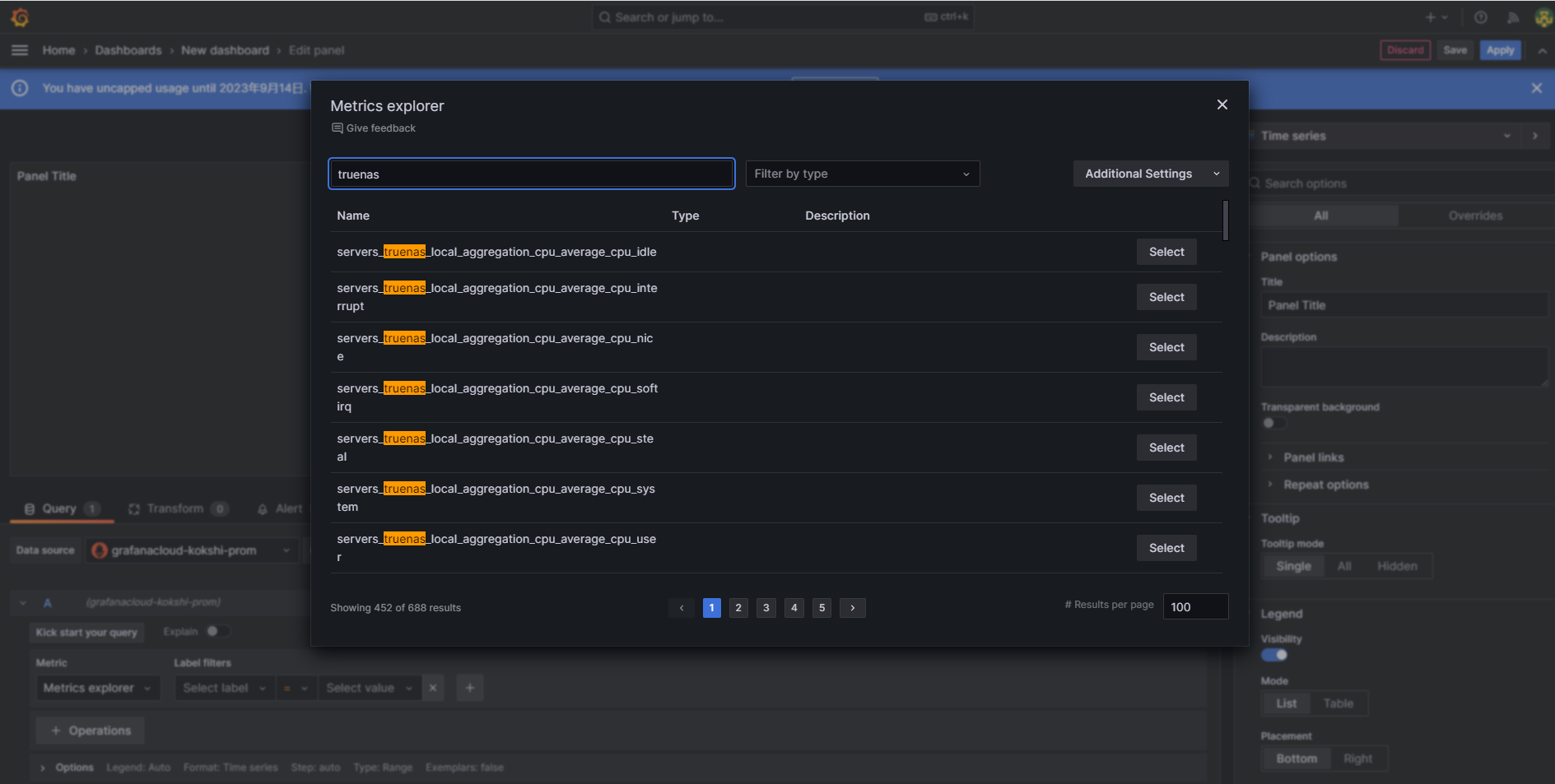Select the cpu_nice metric
This screenshot has height=784, width=1555.
[1166, 347]
